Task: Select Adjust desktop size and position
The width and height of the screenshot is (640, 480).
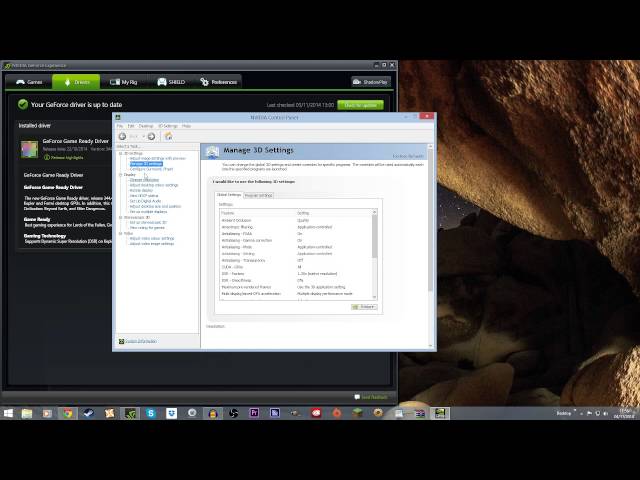Action: click(155, 207)
